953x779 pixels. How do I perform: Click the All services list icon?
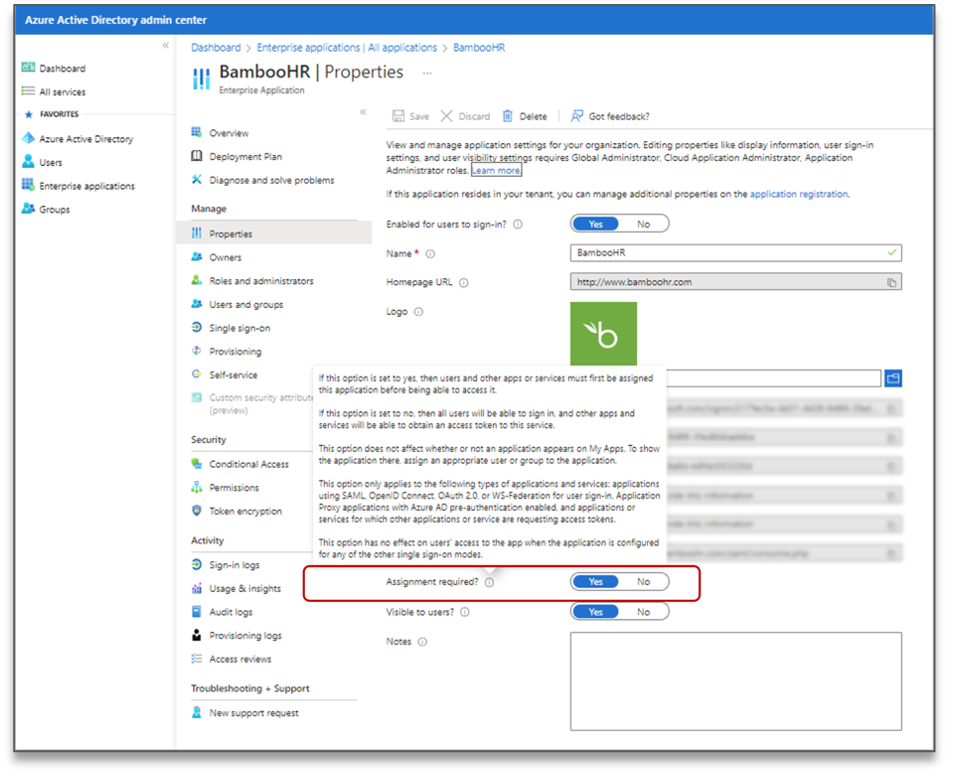tap(28, 91)
